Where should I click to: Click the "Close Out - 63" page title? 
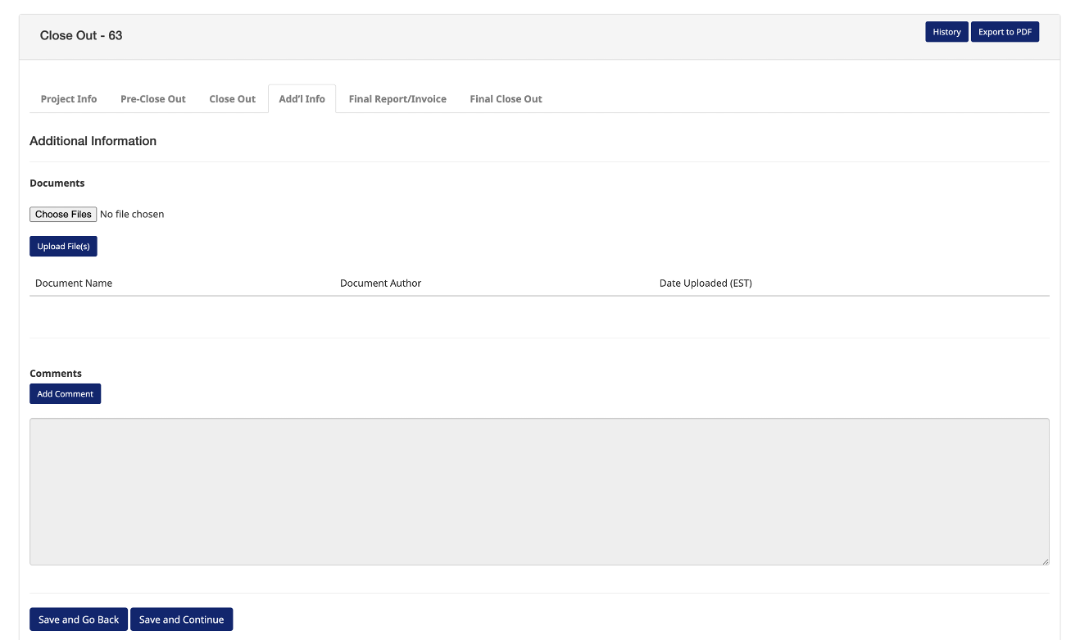(81, 35)
